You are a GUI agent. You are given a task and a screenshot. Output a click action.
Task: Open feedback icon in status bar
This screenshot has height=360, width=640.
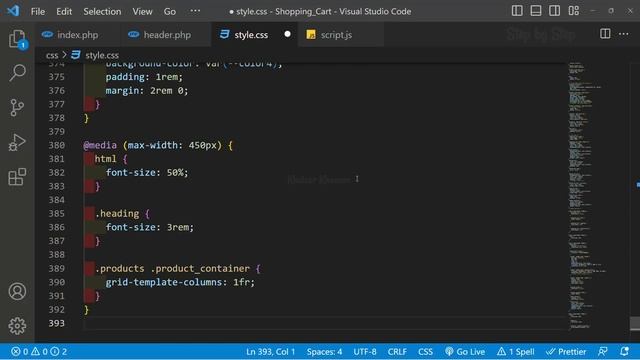(602, 351)
